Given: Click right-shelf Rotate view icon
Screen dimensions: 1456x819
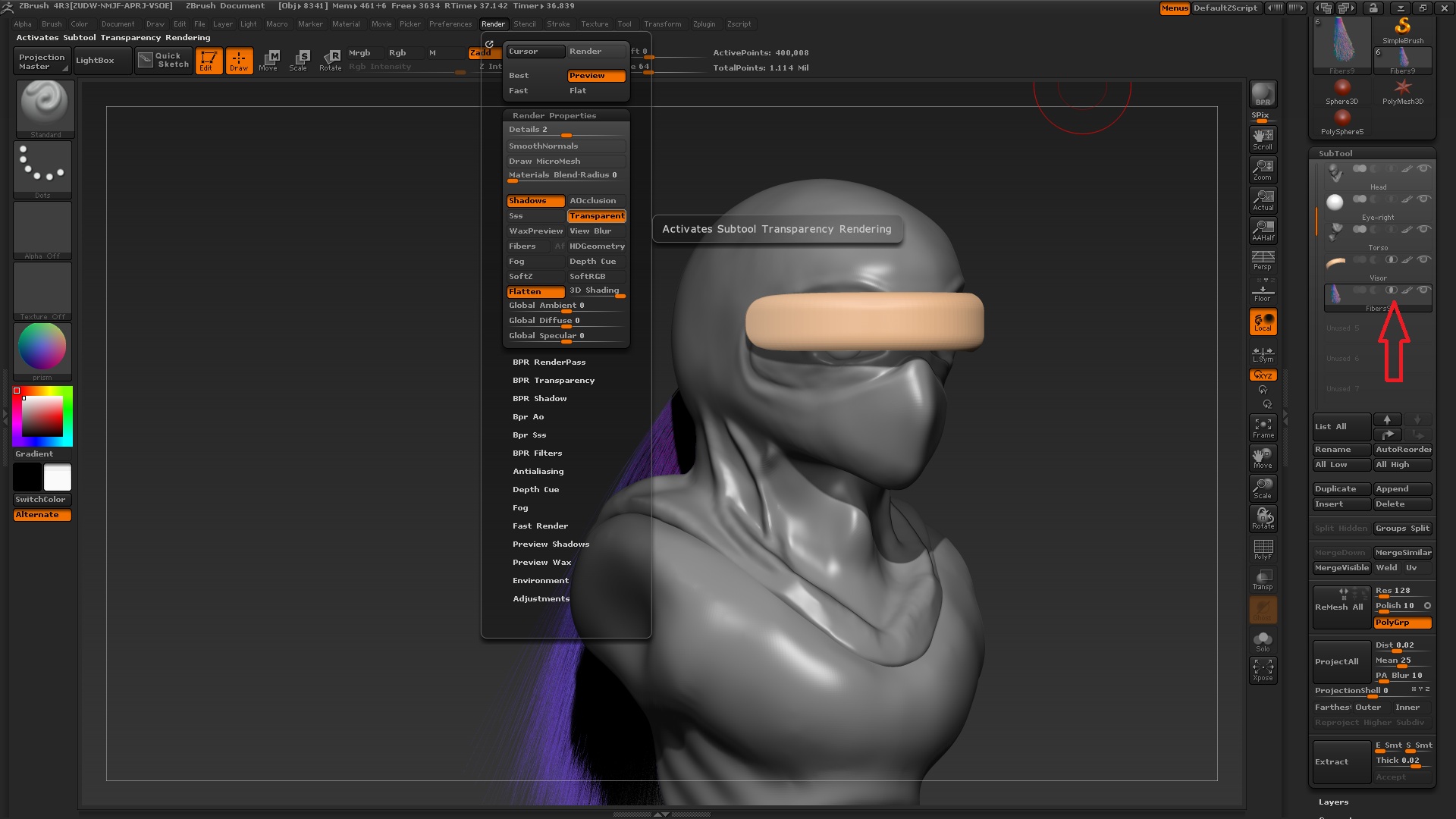Looking at the screenshot, I should point(1263,519).
